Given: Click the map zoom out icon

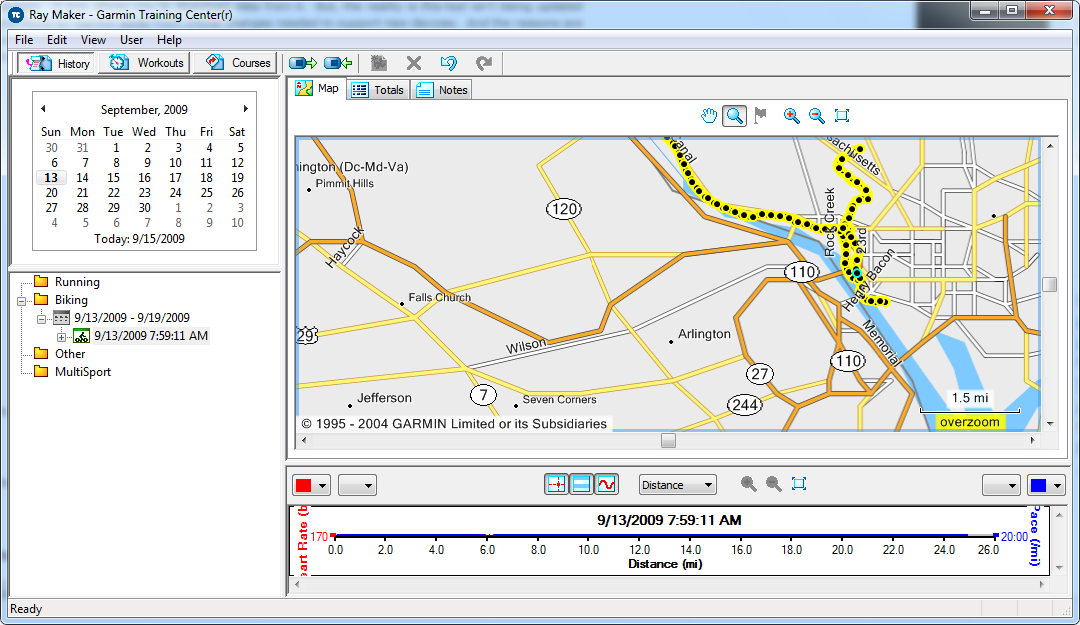Looking at the screenshot, I should pos(817,116).
